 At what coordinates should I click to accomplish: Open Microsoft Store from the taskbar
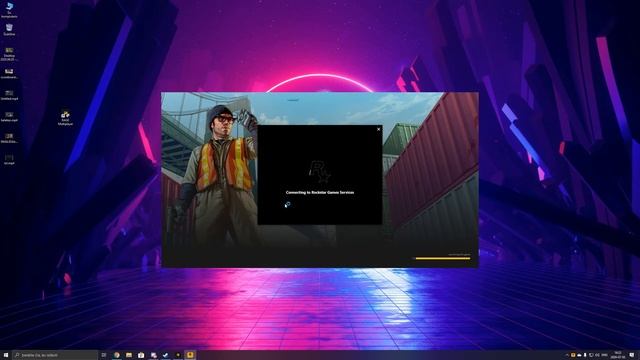pos(141,355)
